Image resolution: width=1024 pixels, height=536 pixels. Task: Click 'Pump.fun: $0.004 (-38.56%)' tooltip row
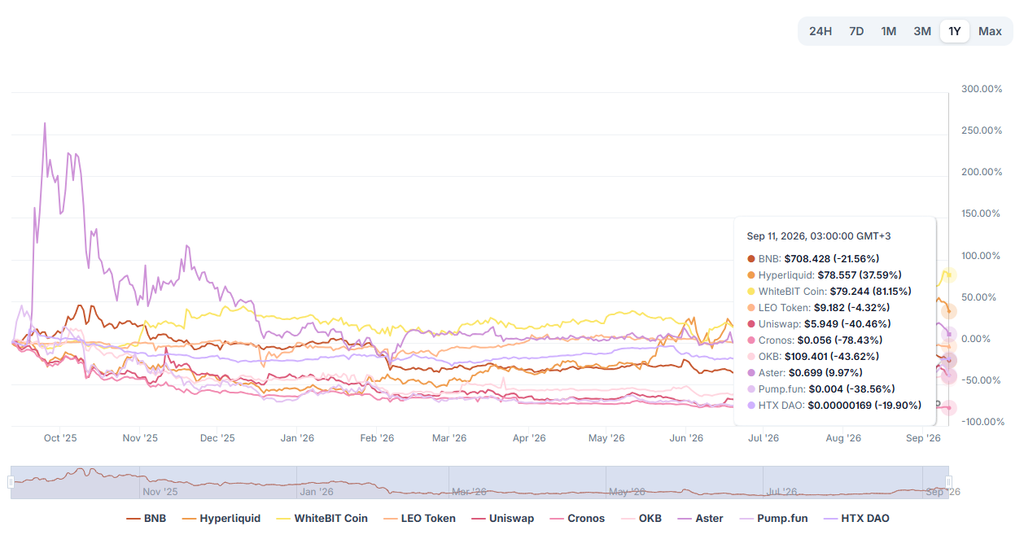(x=820, y=389)
